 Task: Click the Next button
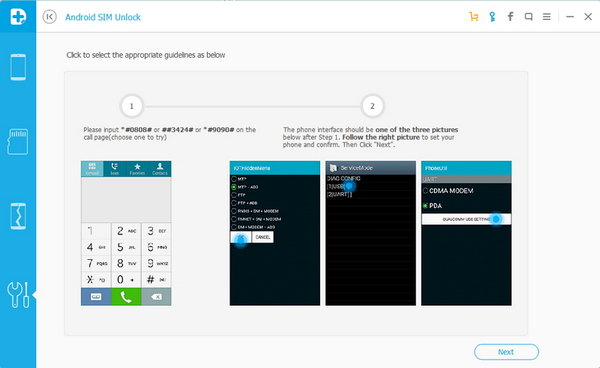(506, 352)
